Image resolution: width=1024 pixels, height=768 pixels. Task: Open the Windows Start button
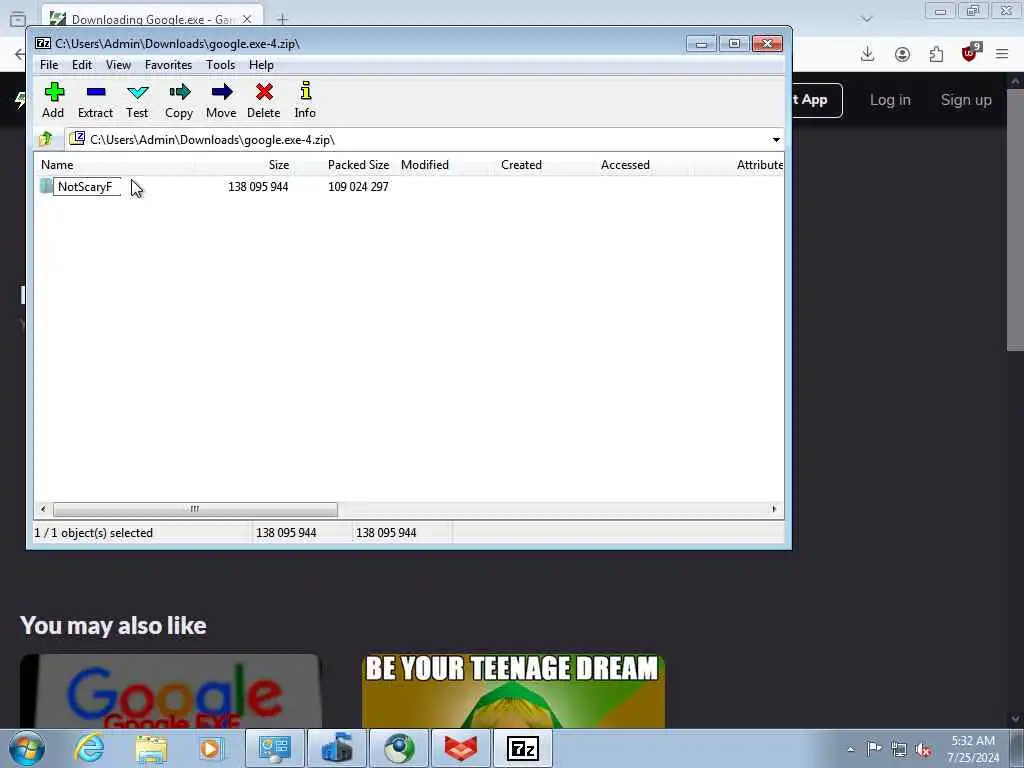click(x=27, y=748)
